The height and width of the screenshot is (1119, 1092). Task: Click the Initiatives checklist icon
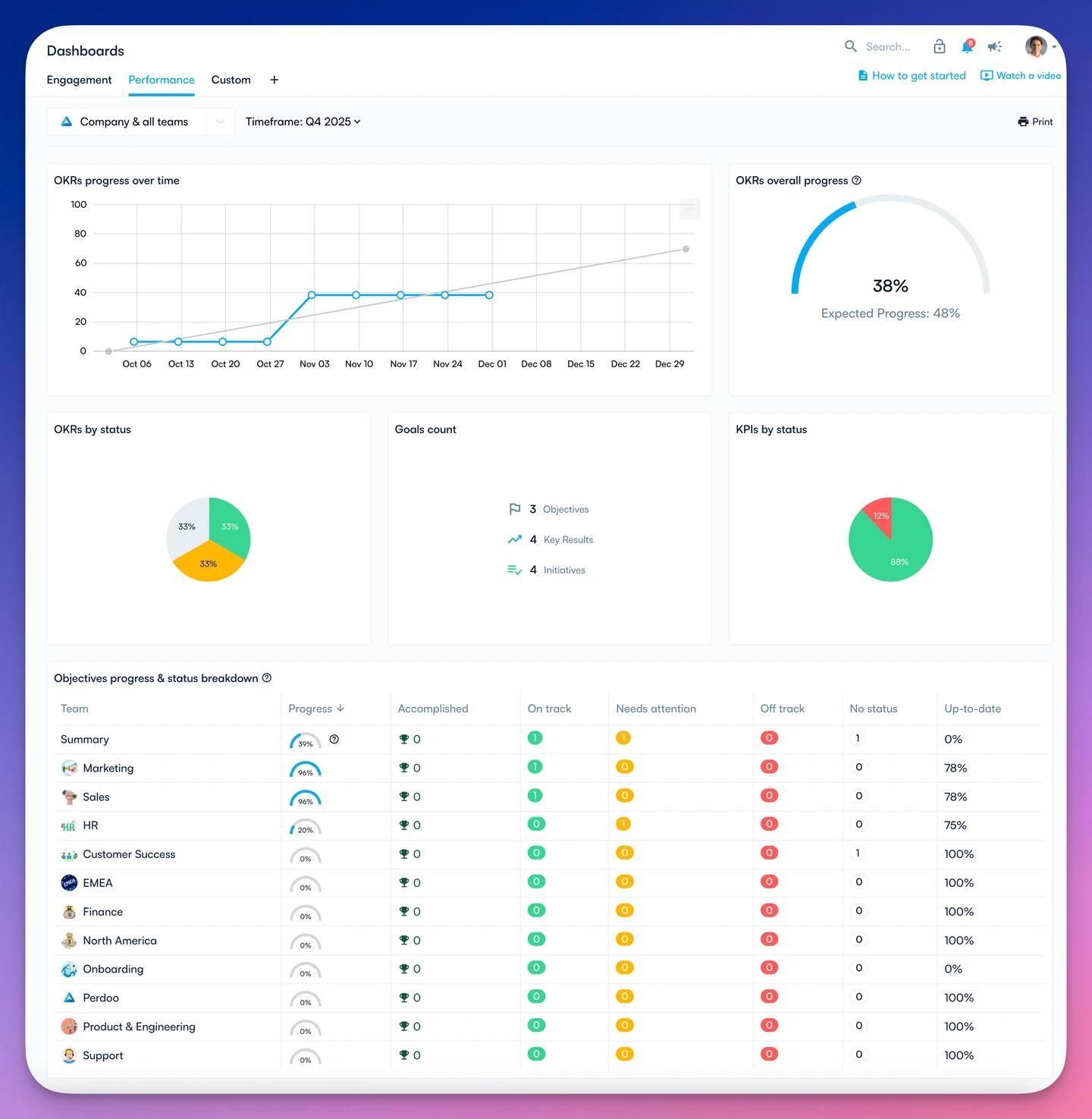[x=515, y=570]
